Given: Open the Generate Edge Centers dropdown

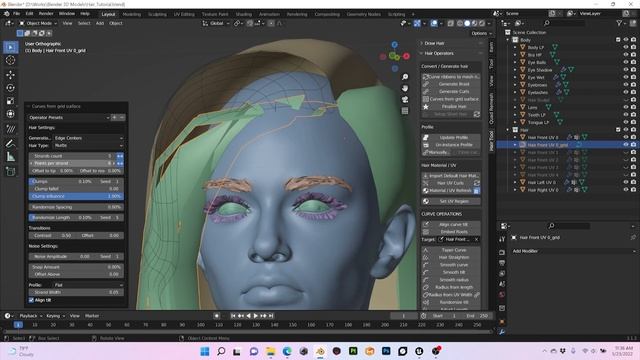Looking at the screenshot, I should tap(88, 138).
